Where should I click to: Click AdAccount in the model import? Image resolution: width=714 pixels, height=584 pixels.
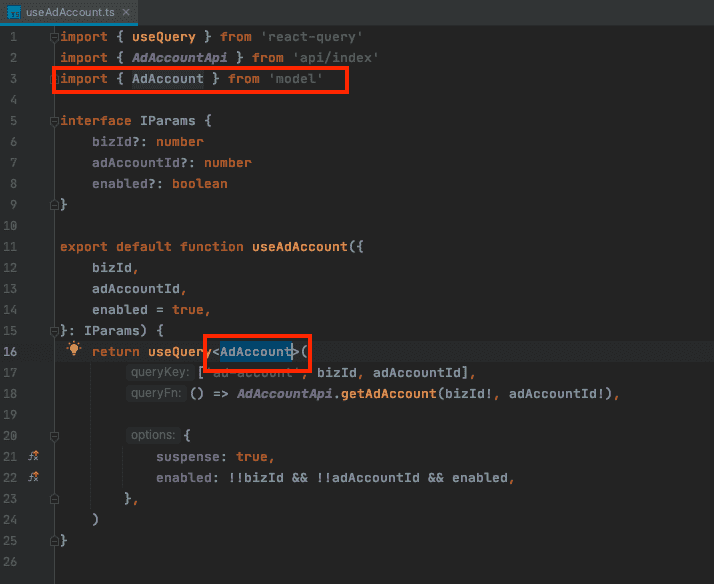(x=167, y=79)
